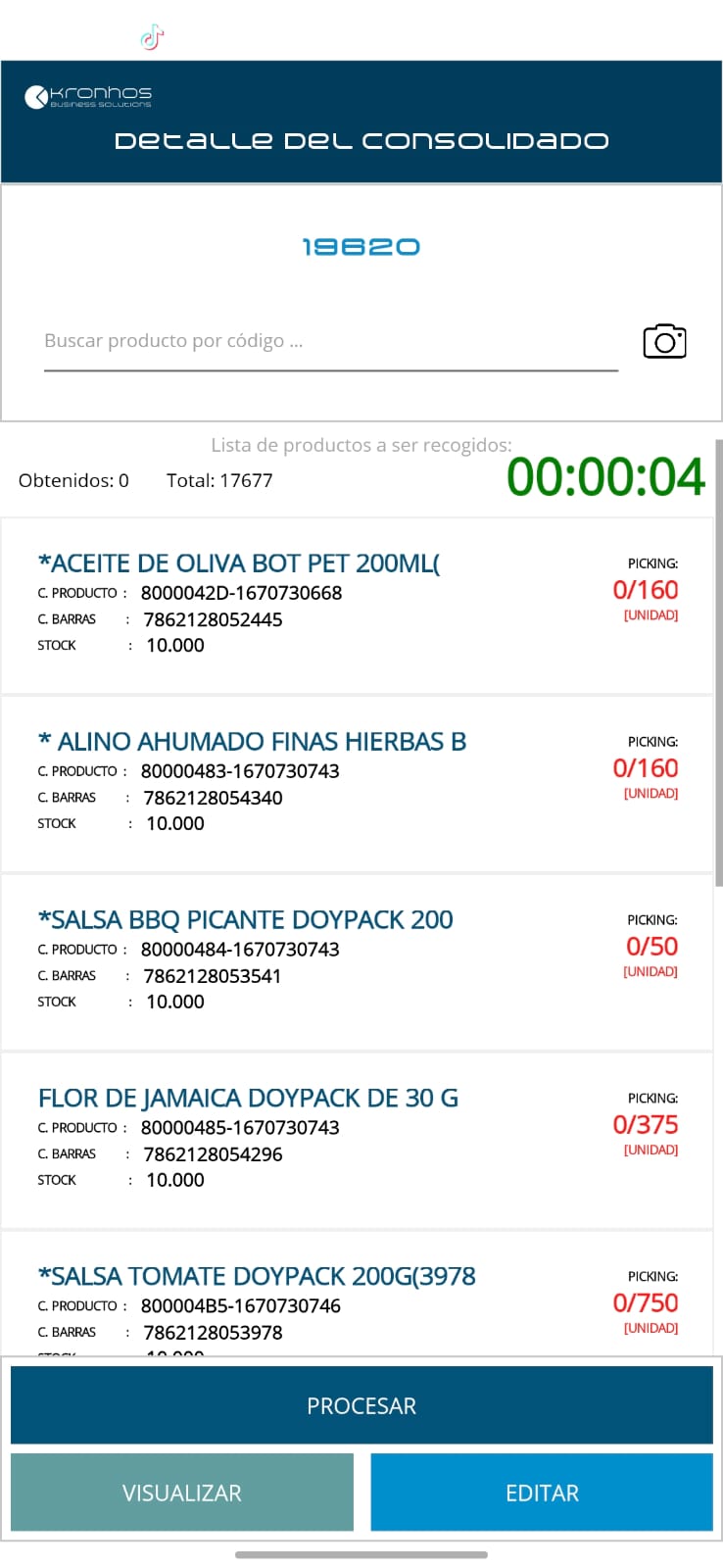Viewport: 723px width, 1568px height.
Task: Tap the camera barcode scan icon
Action: [x=664, y=341]
